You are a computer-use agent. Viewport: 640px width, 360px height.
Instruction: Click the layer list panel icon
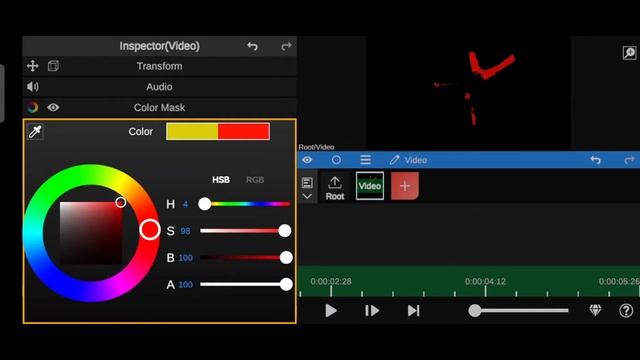tap(307, 182)
